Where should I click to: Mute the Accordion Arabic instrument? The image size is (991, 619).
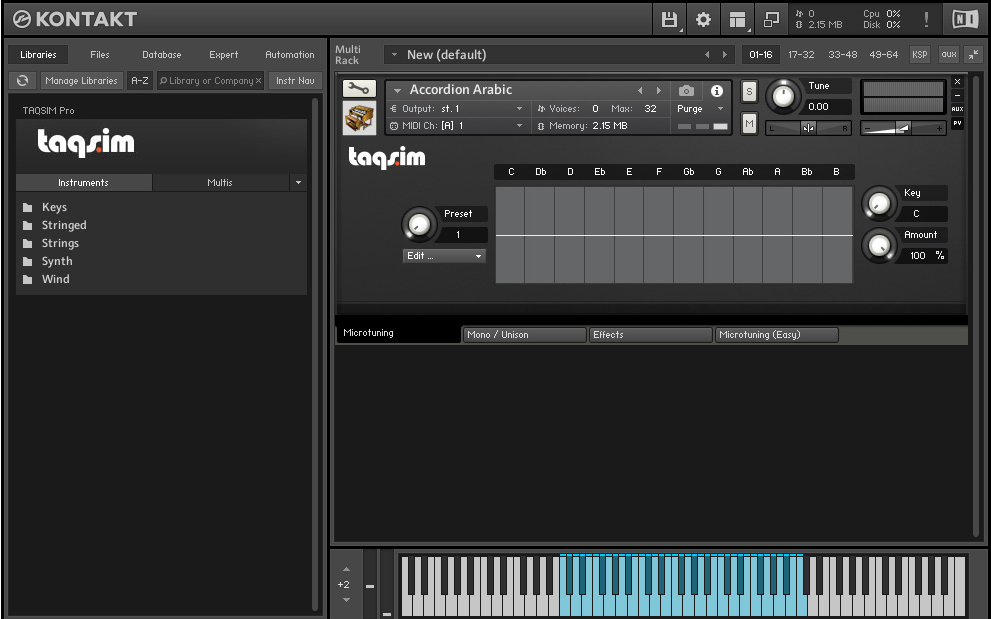749,123
